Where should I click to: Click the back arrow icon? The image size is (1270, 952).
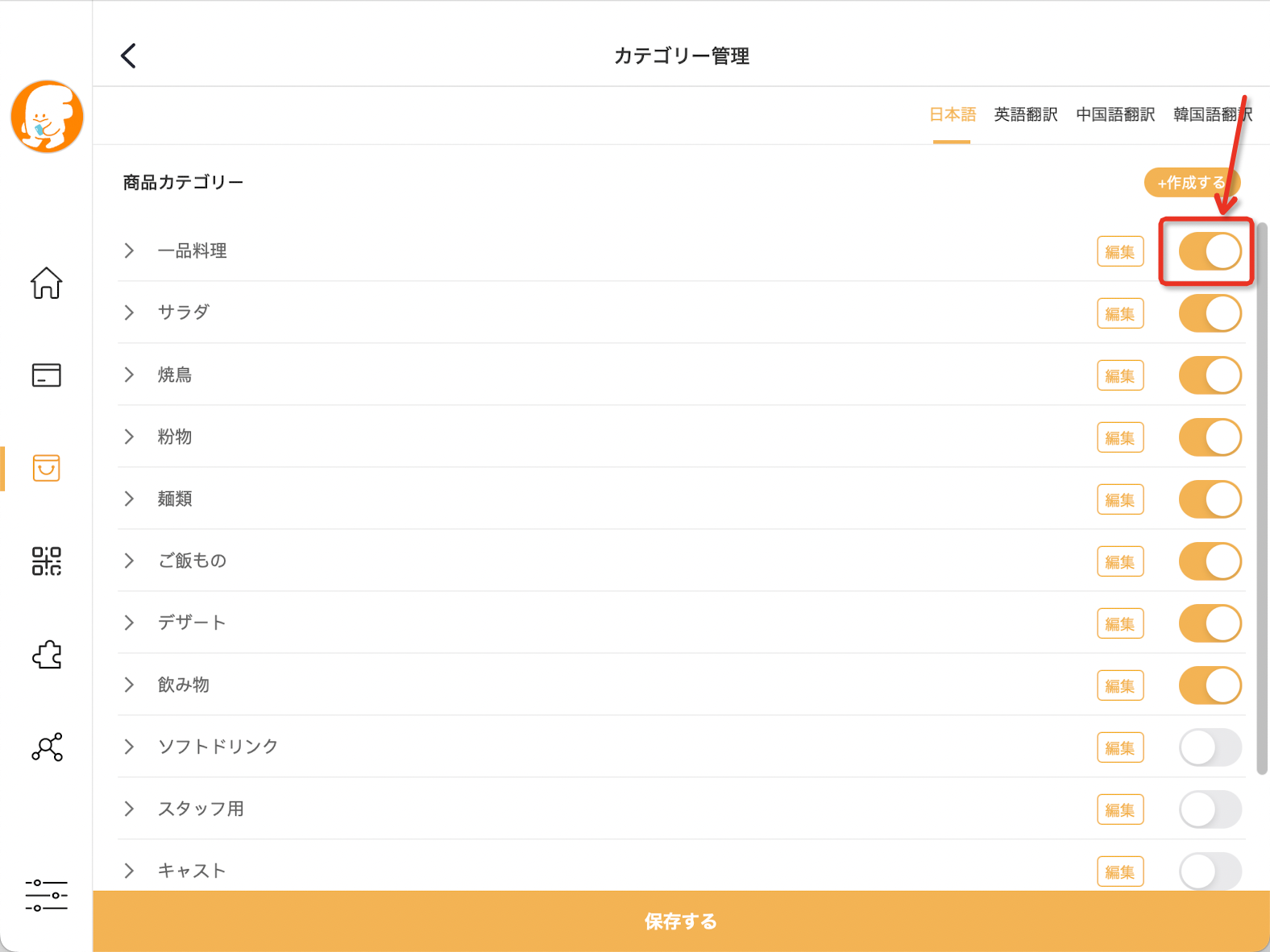128,56
